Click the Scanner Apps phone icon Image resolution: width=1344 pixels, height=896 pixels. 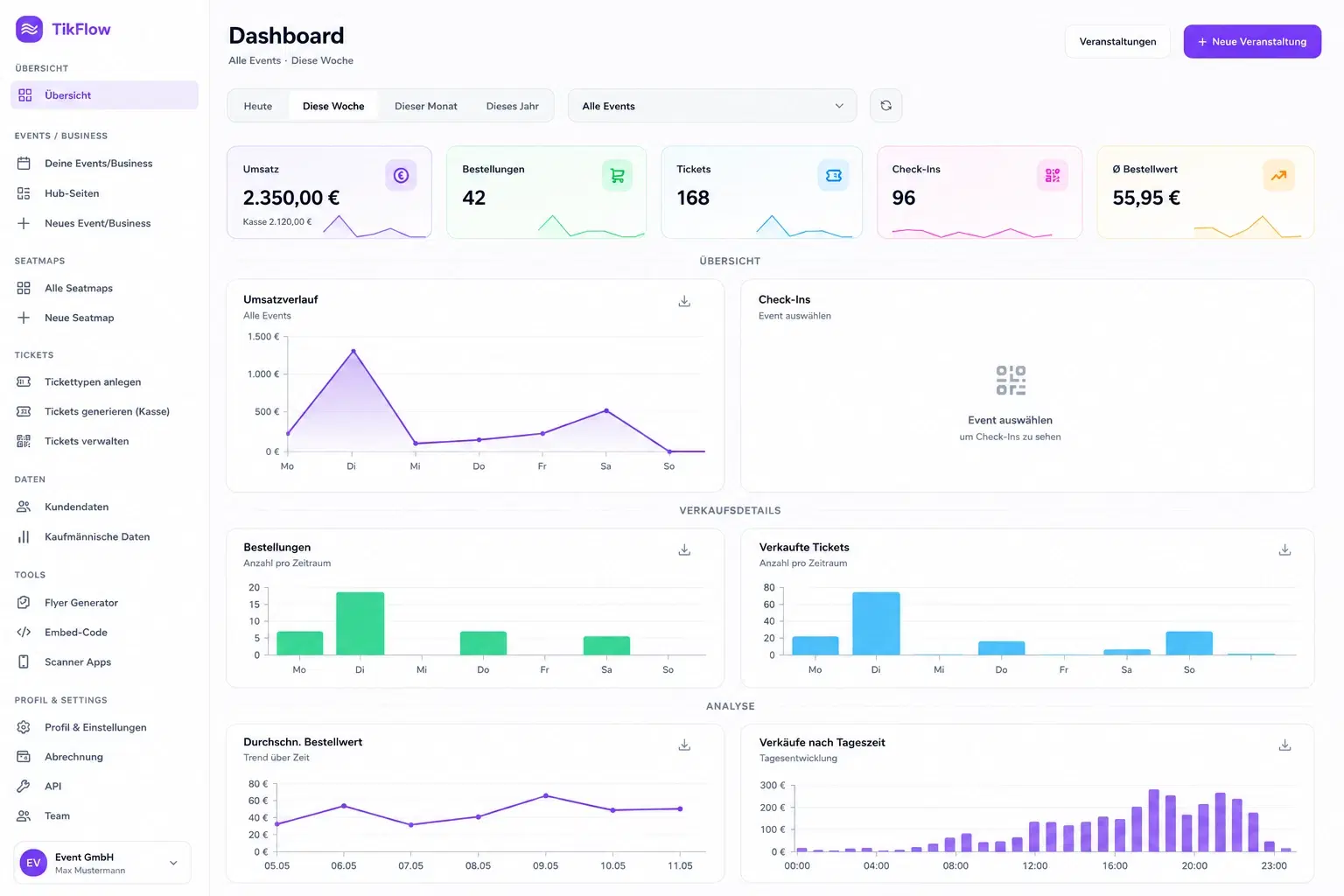24,661
